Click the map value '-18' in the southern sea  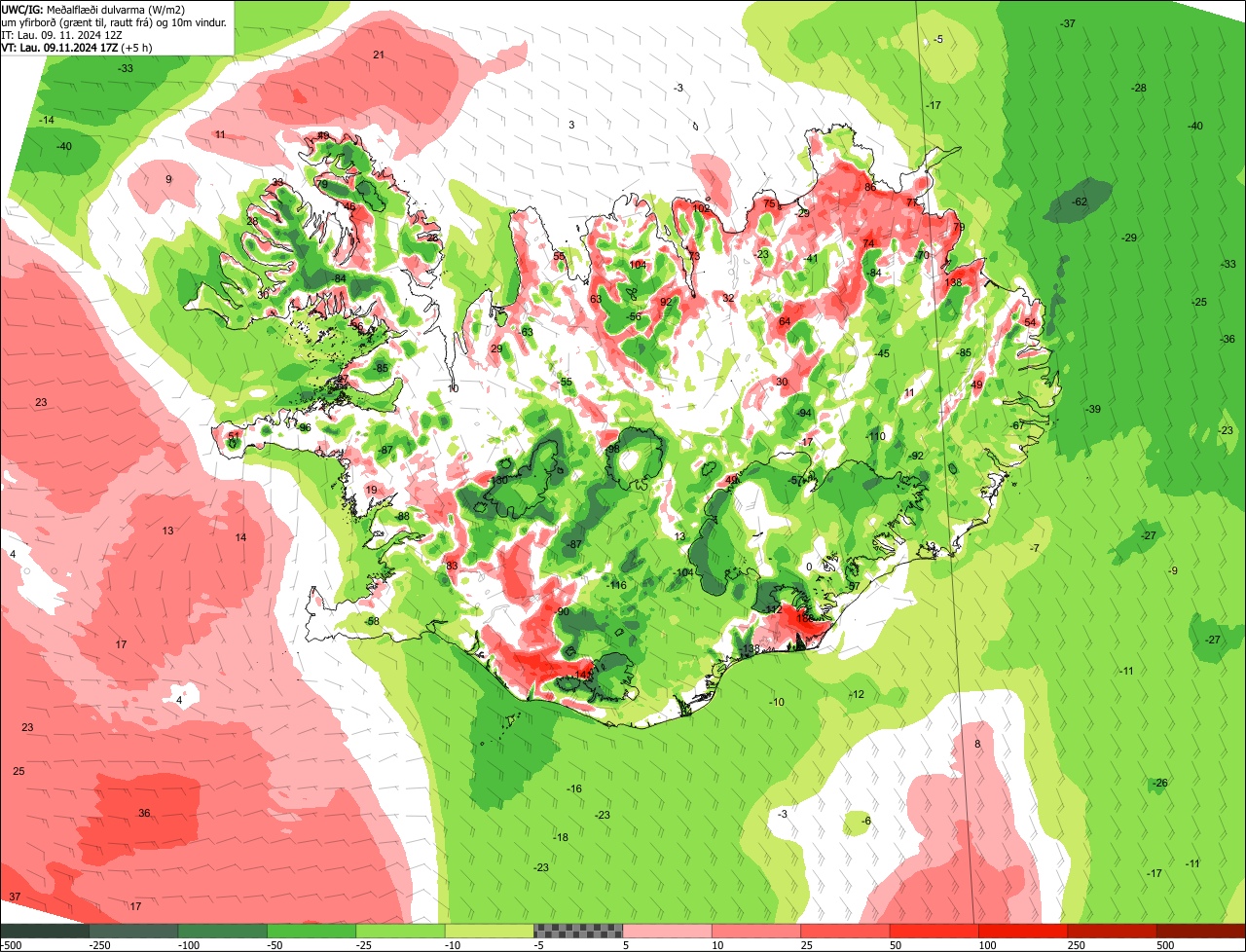pos(561,837)
